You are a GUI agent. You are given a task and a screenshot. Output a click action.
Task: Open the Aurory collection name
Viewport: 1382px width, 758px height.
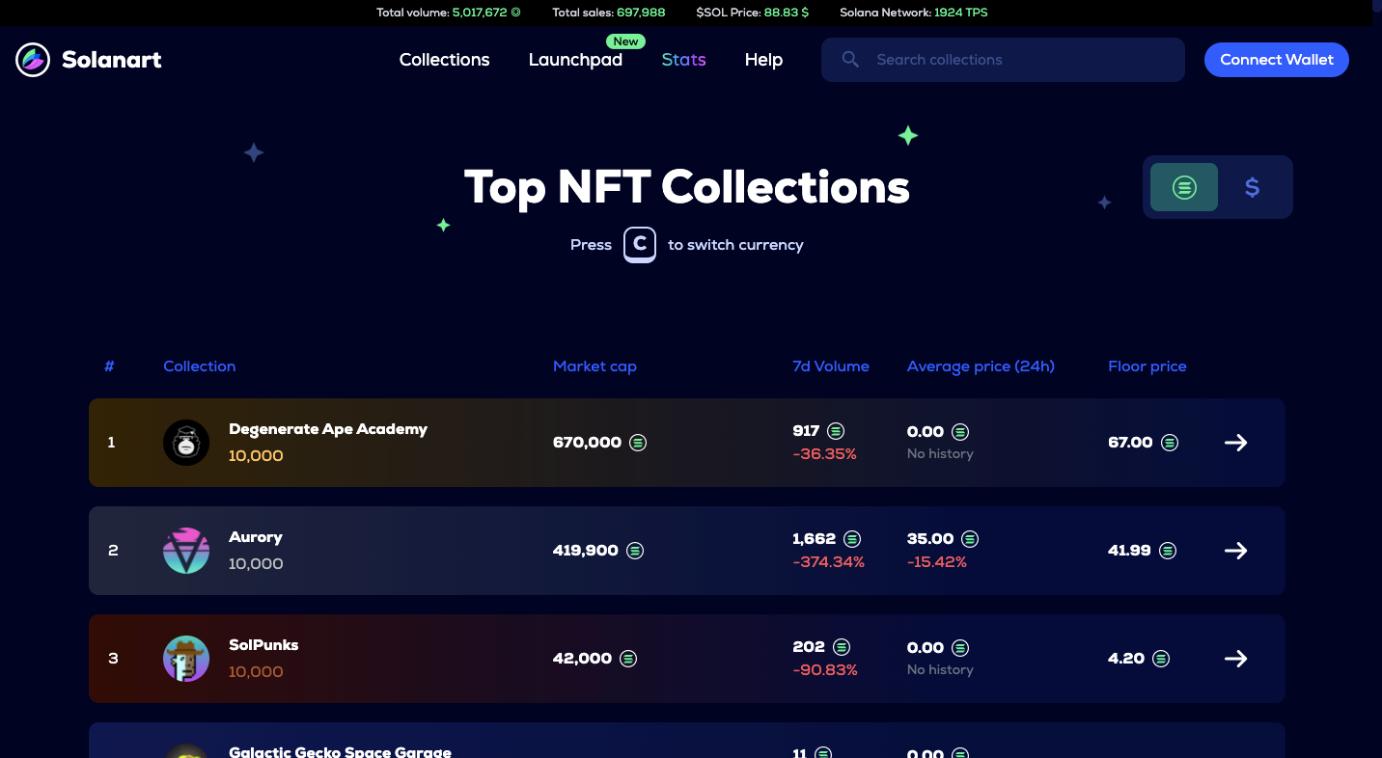255,537
